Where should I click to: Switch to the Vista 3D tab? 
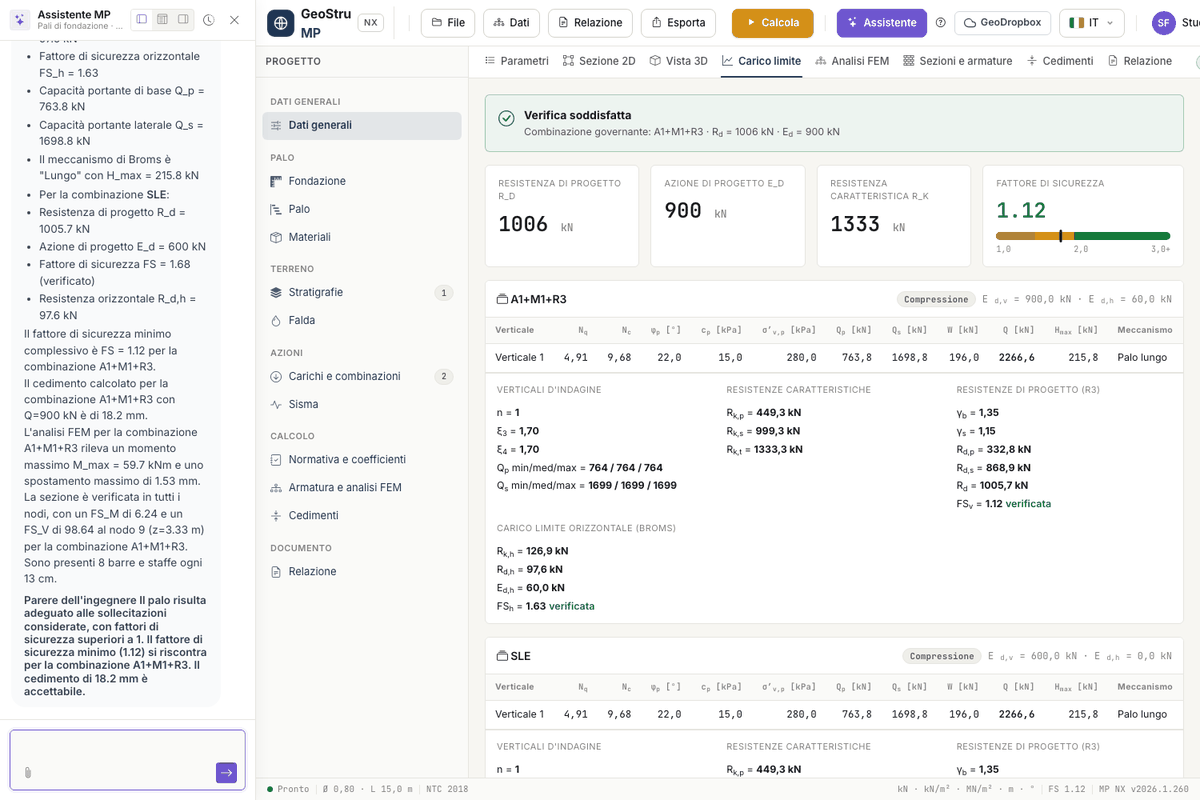(x=678, y=61)
